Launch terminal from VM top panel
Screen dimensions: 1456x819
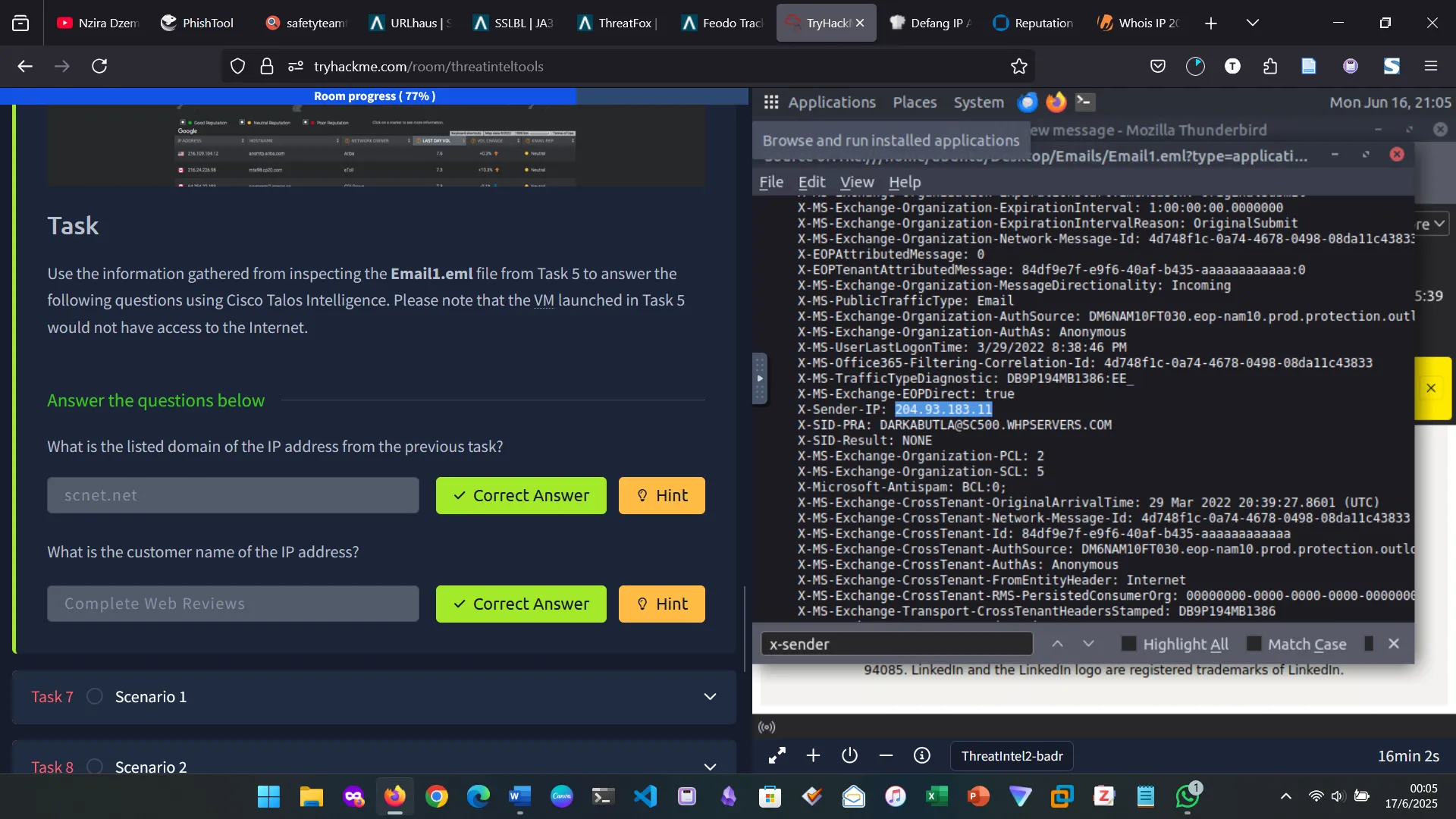pos(1085,102)
